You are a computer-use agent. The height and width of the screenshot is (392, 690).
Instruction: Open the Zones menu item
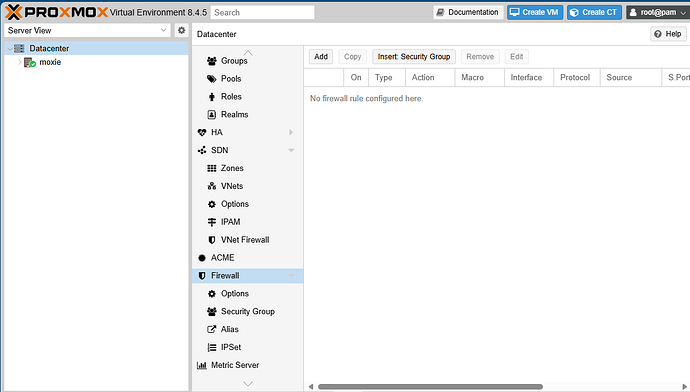(248, 168)
